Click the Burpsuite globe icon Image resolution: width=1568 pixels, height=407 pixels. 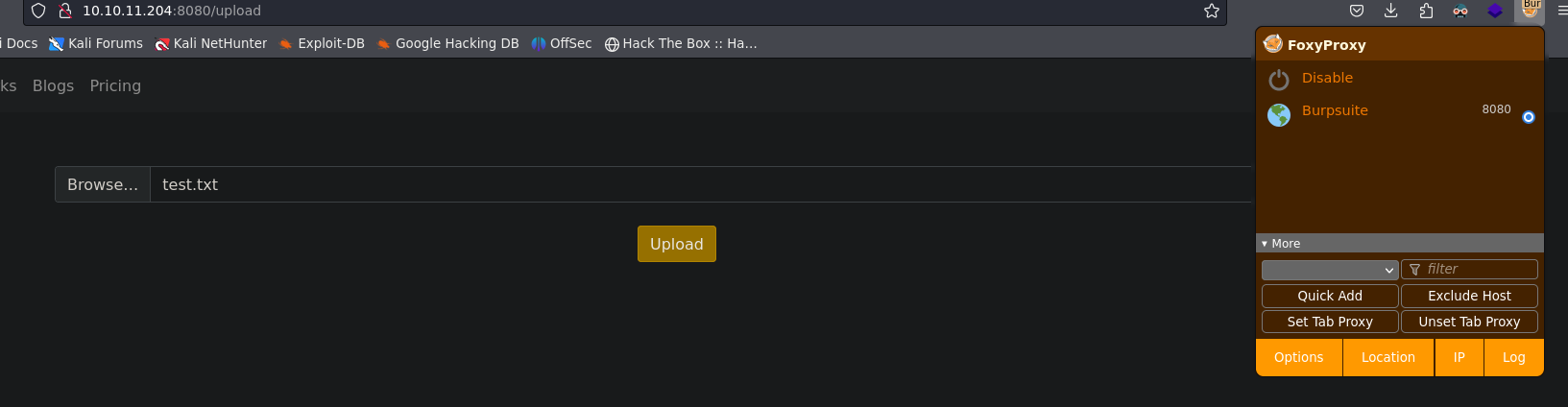click(1279, 115)
